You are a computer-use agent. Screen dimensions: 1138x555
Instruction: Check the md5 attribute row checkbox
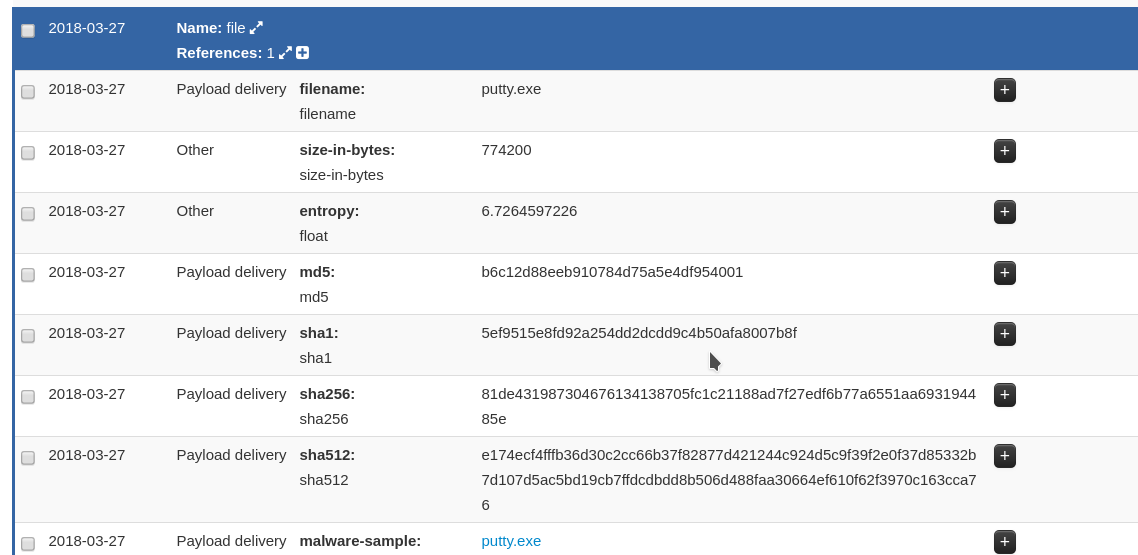(28, 275)
